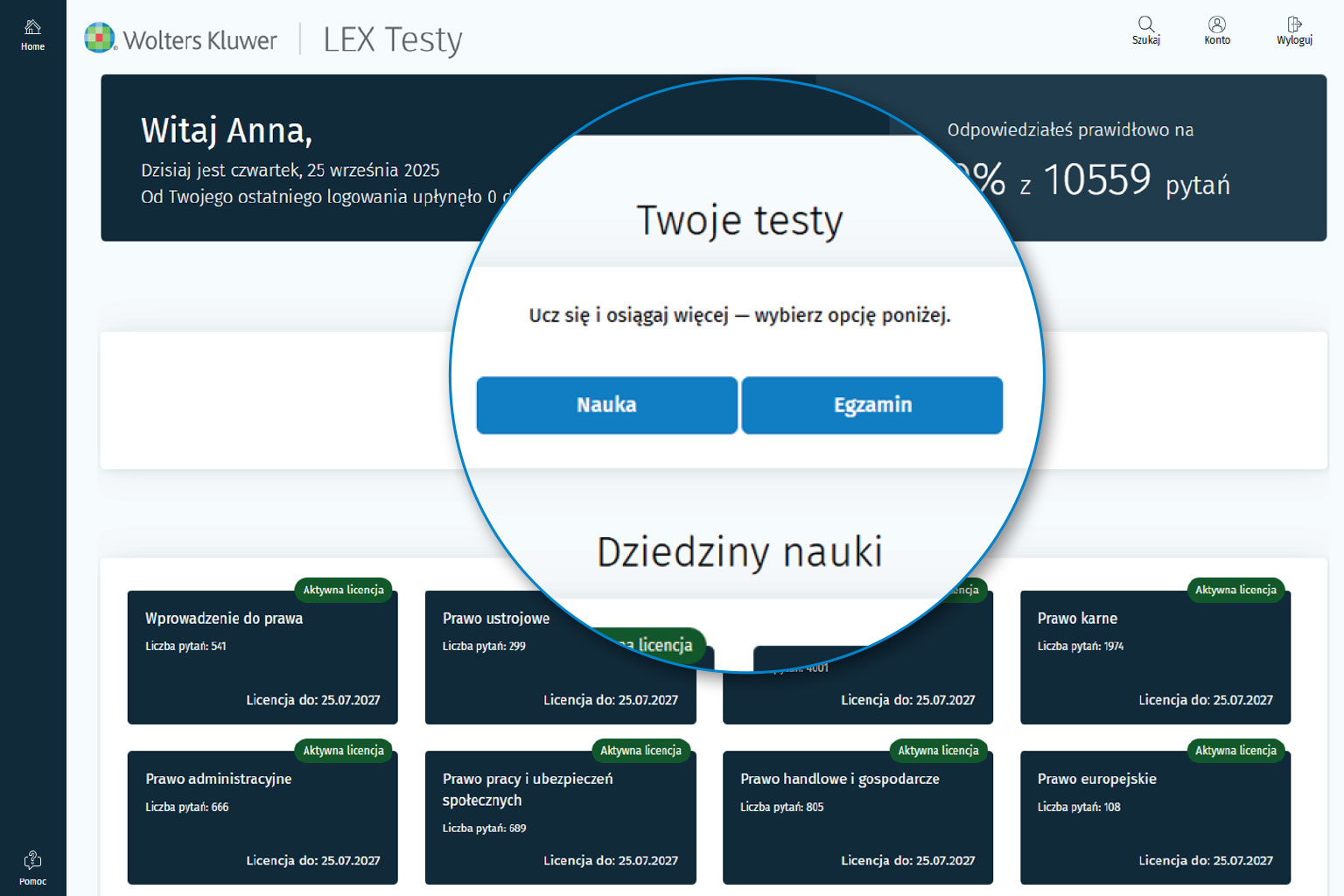Click the Wyloguj logout icon

[1294, 30]
